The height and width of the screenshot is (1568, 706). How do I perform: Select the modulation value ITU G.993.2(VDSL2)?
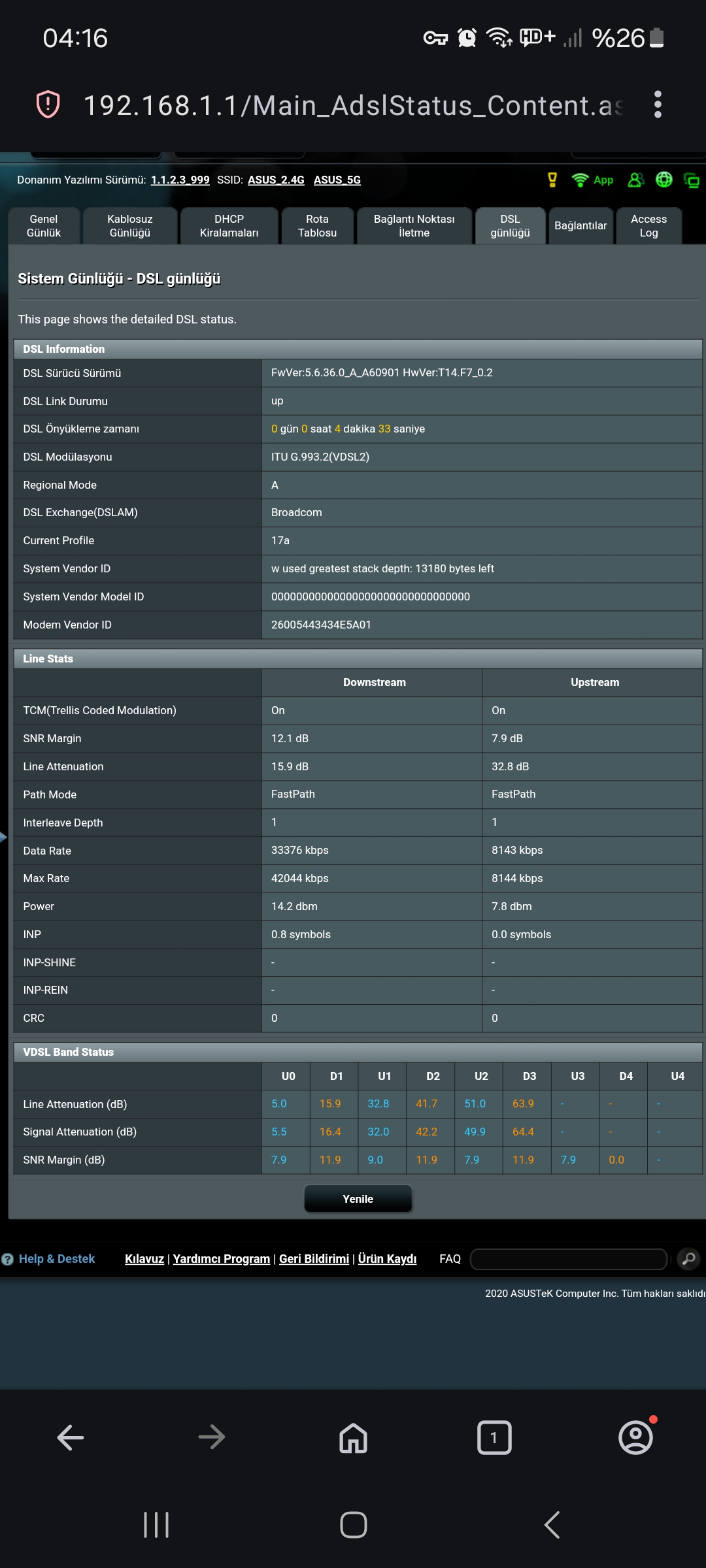(x=320, y=457)
